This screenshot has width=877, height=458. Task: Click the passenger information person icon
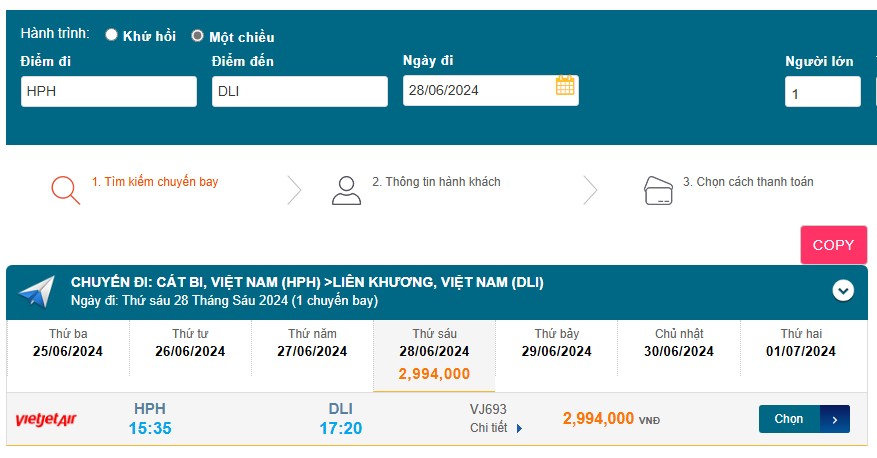346,190
